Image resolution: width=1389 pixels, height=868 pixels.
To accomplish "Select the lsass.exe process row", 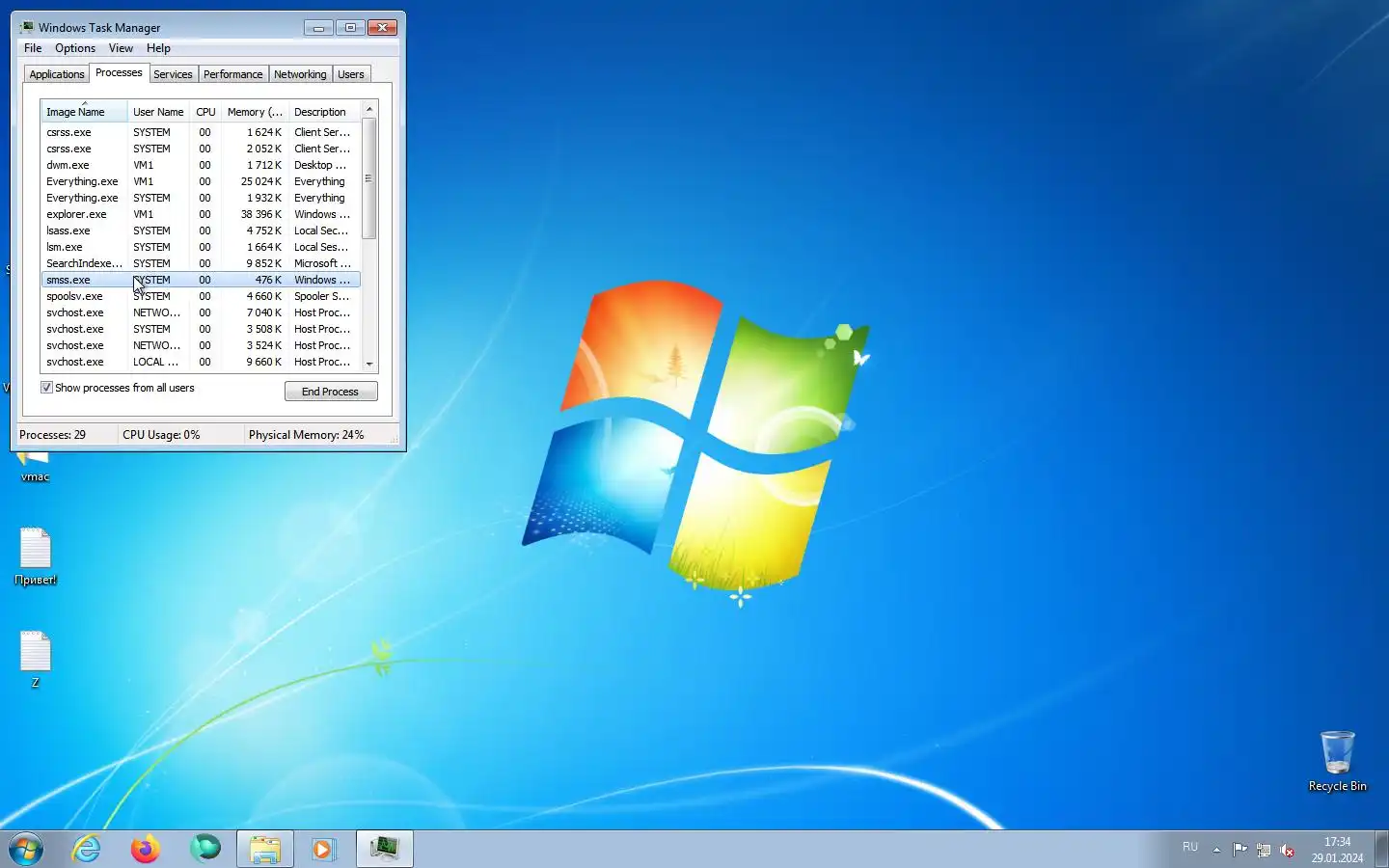I will 201,231.
